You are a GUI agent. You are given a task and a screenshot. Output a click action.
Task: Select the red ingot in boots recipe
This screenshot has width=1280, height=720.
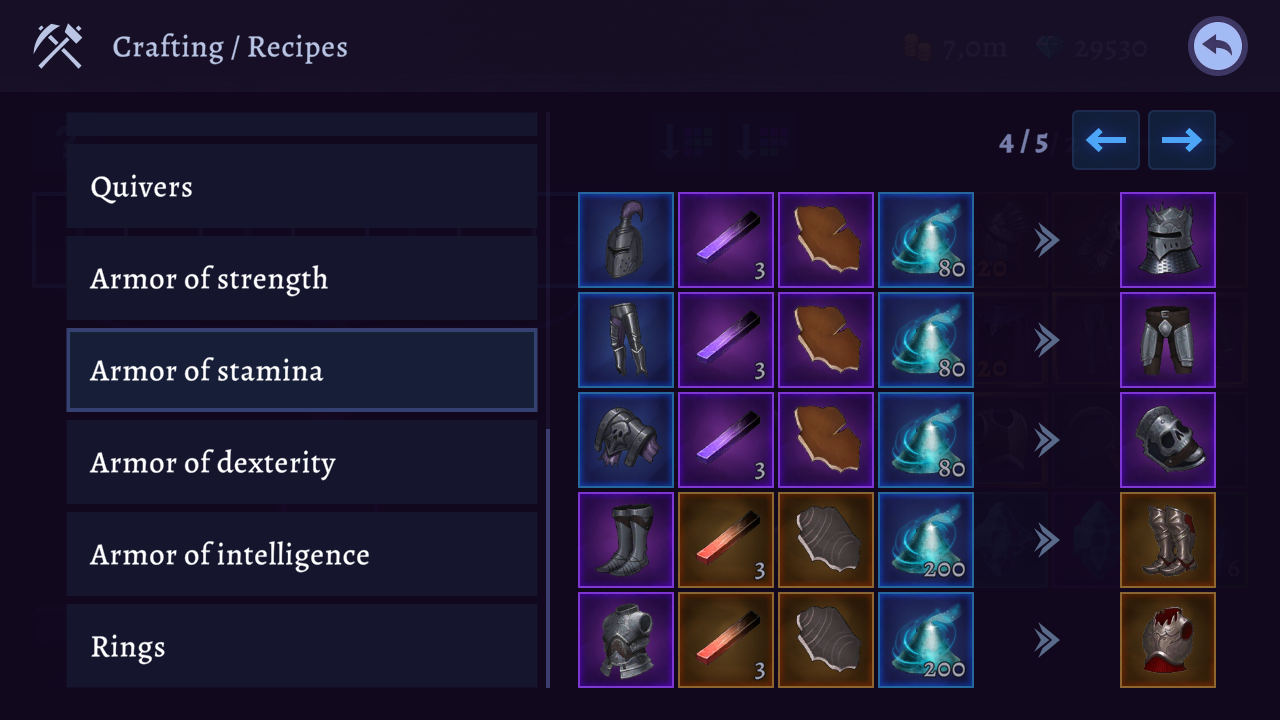tap(725, 540)
